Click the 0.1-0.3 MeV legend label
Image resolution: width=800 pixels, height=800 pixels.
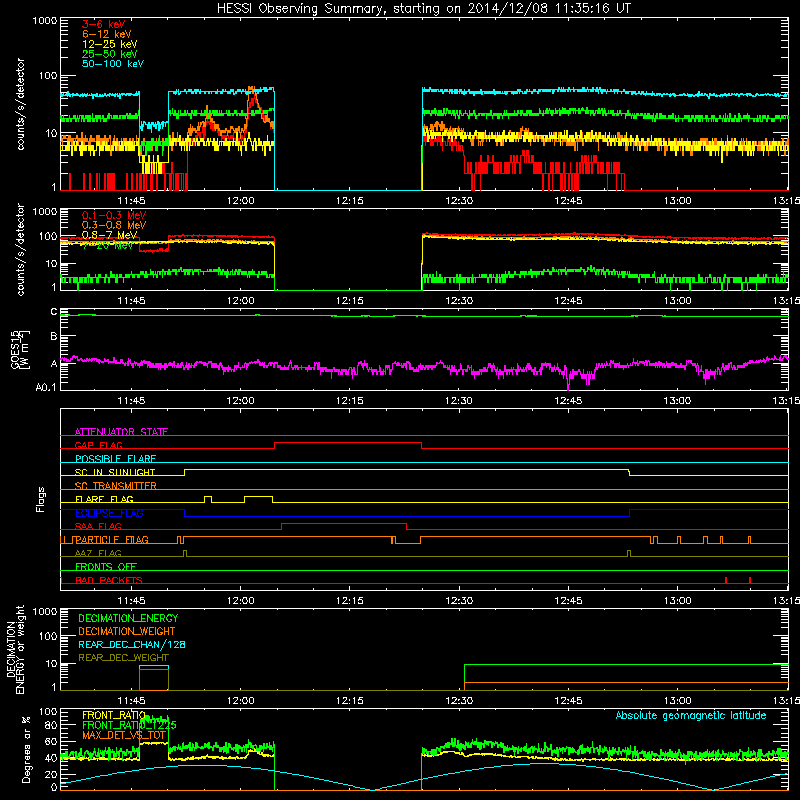pos(114,215)
